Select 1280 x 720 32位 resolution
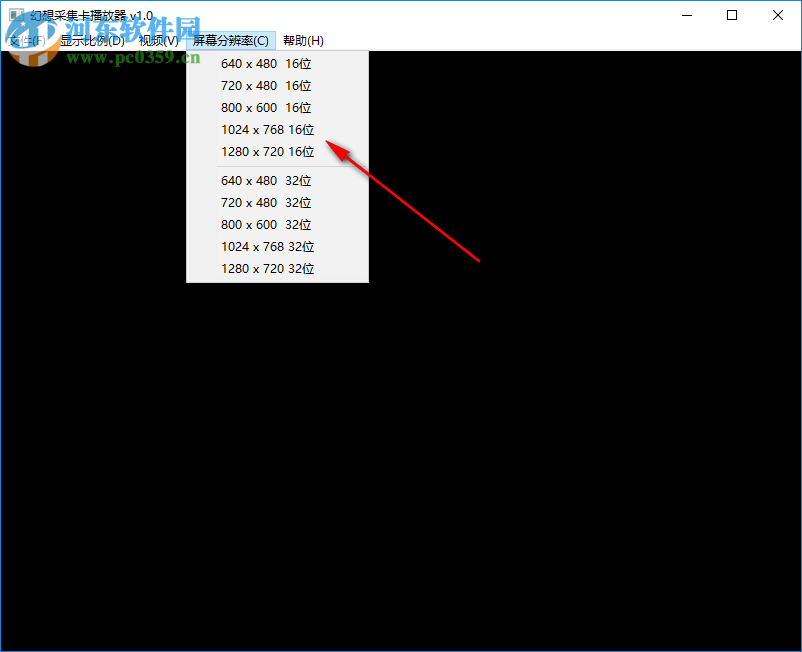 (277, 269)
